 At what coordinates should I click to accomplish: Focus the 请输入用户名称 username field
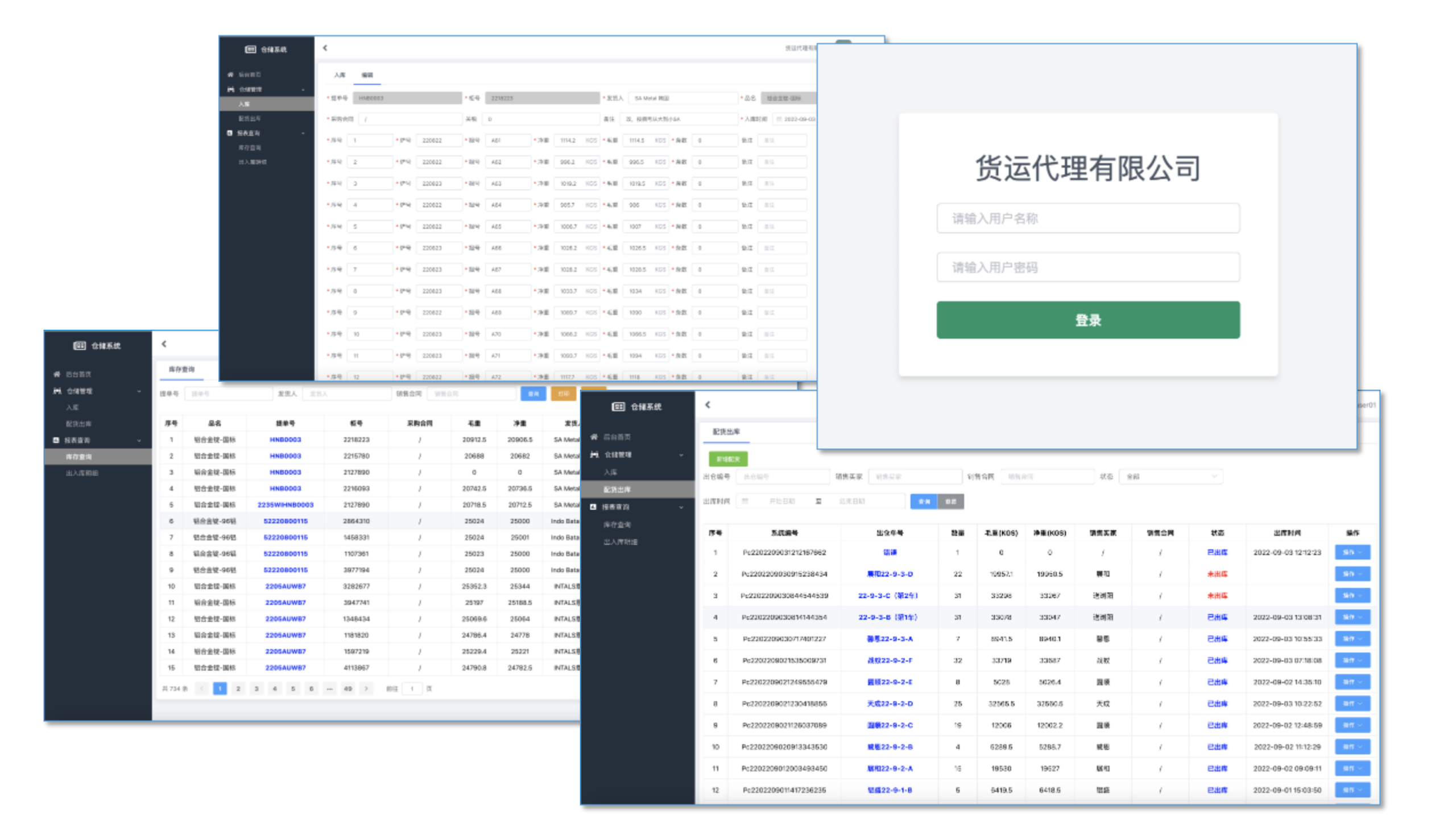tap(1087, 218)
